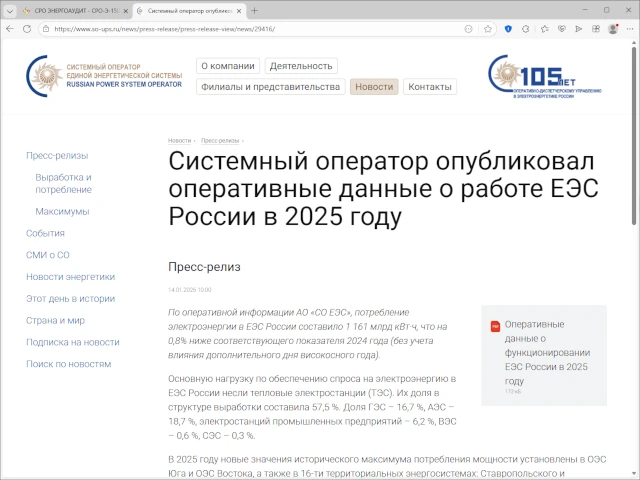Open the Новости menu item
Viewport: 640px width, 480px height.
coord(374,87)
